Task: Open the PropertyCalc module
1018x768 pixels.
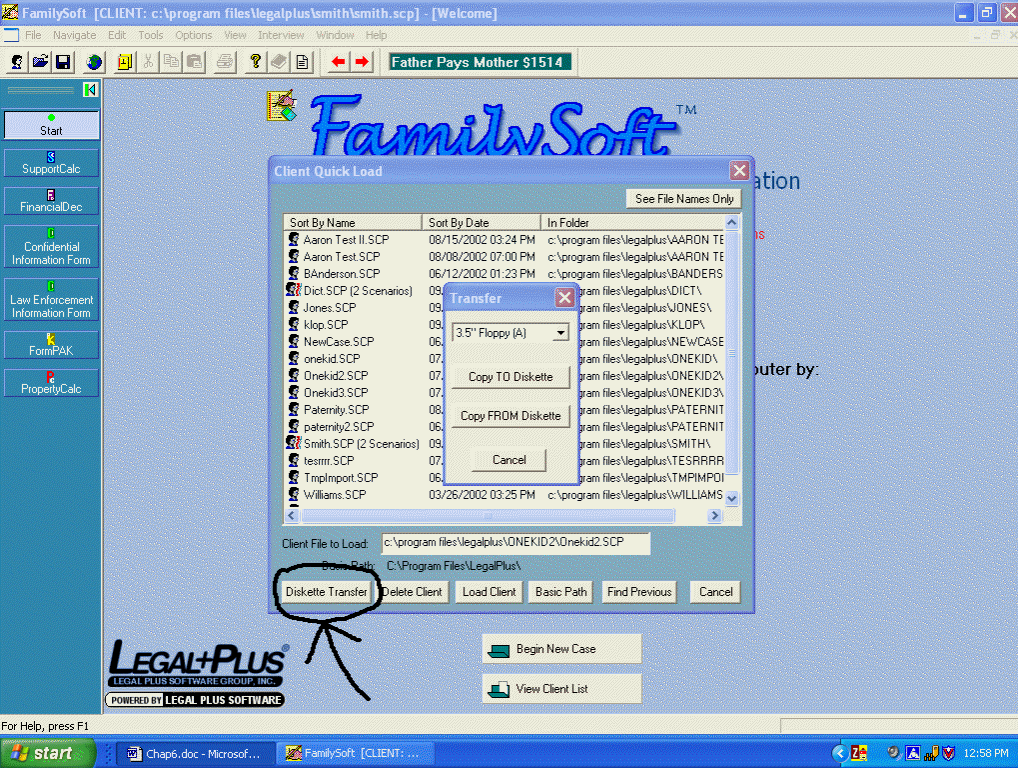Action: (x=51, y=383)
